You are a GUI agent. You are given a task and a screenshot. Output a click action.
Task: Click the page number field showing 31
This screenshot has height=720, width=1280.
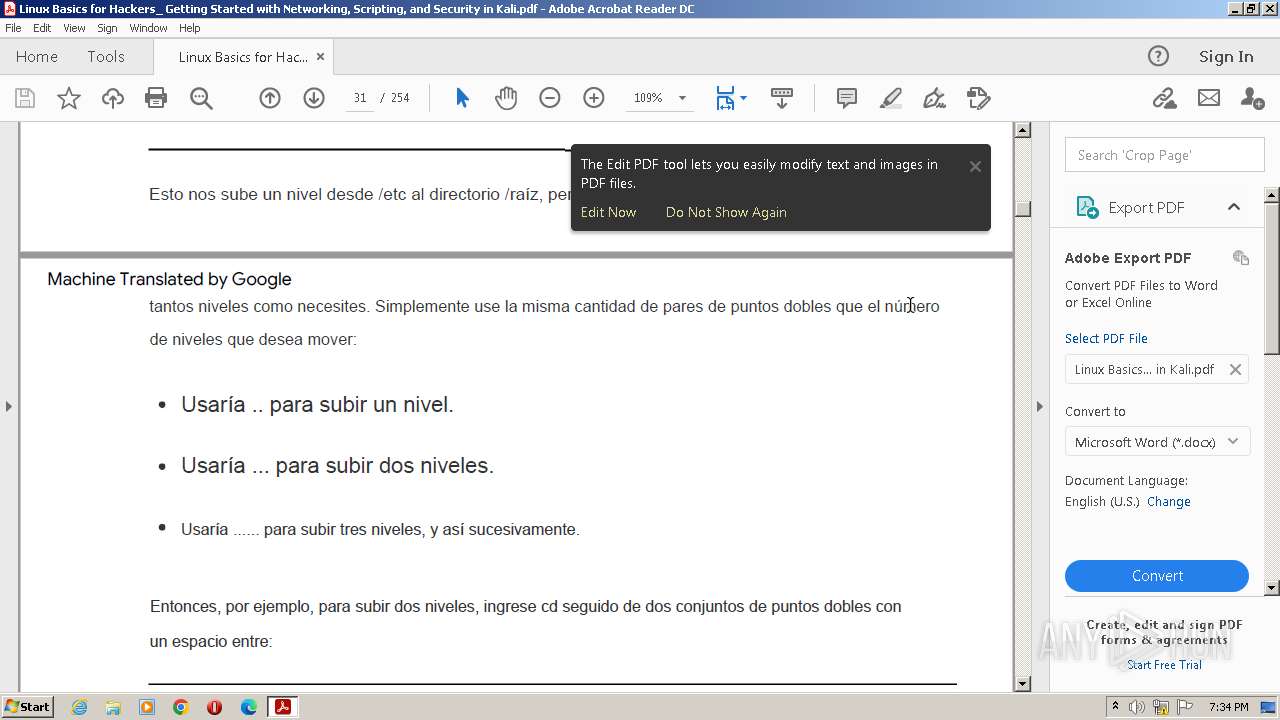359,98
